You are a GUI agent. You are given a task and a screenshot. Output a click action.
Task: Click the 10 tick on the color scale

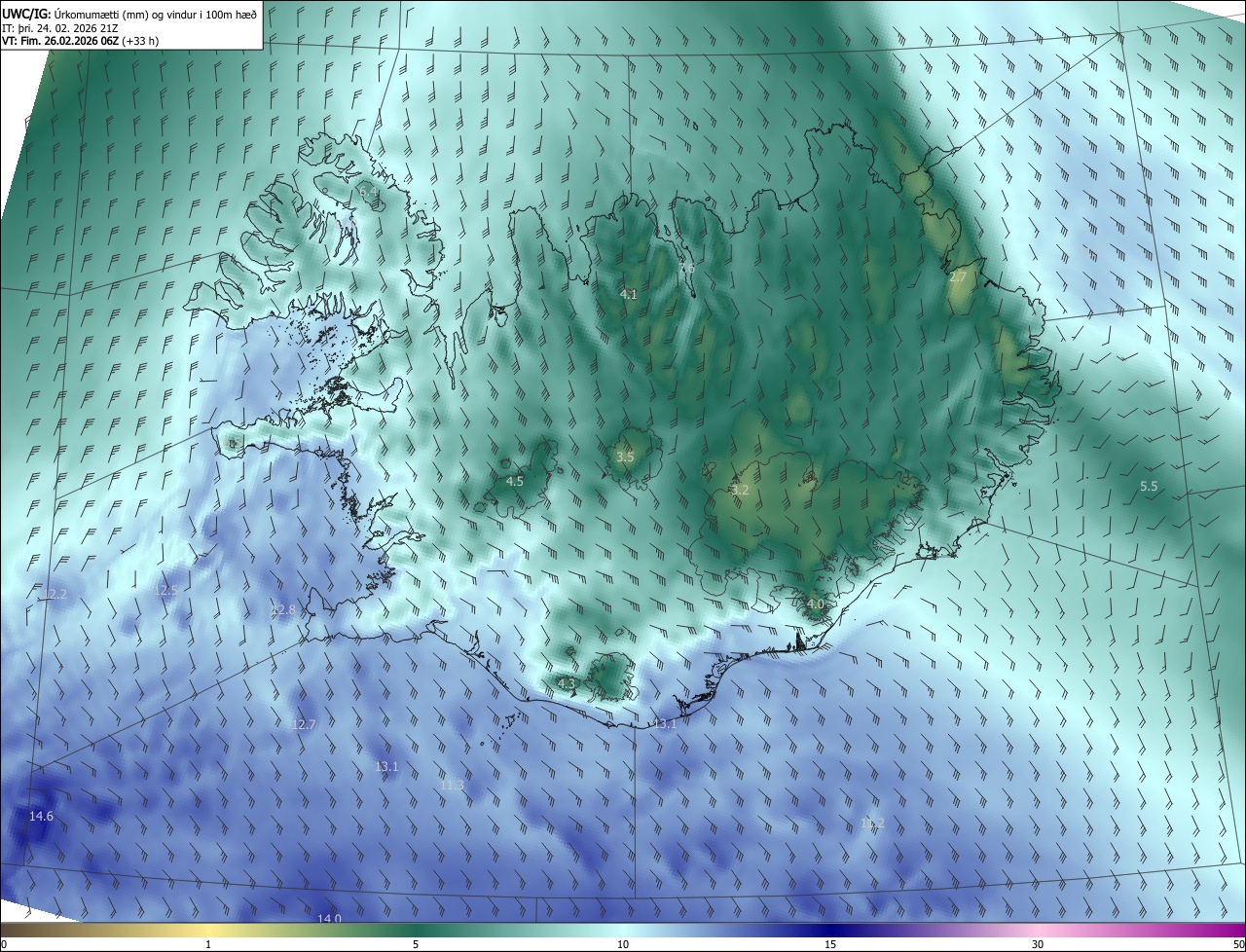(x=623, y=944)
